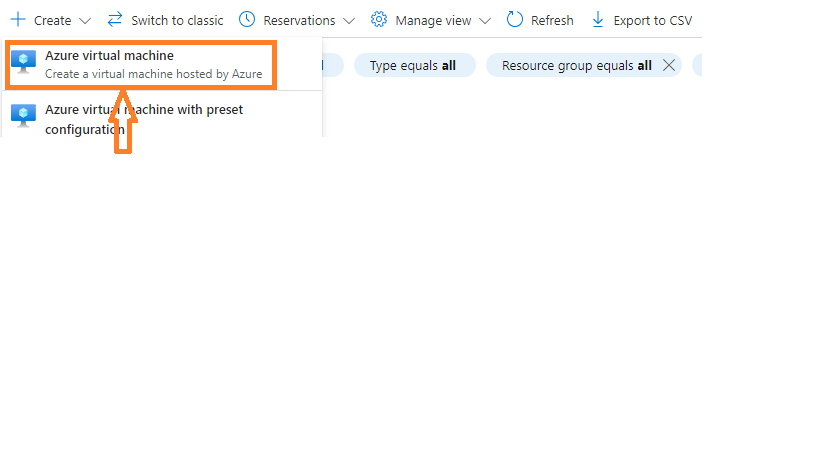The image size is (819, 460).
Task: Click the Azure virtual machine monitor icon
Action: pyautogui.click(x=24, y=61)
